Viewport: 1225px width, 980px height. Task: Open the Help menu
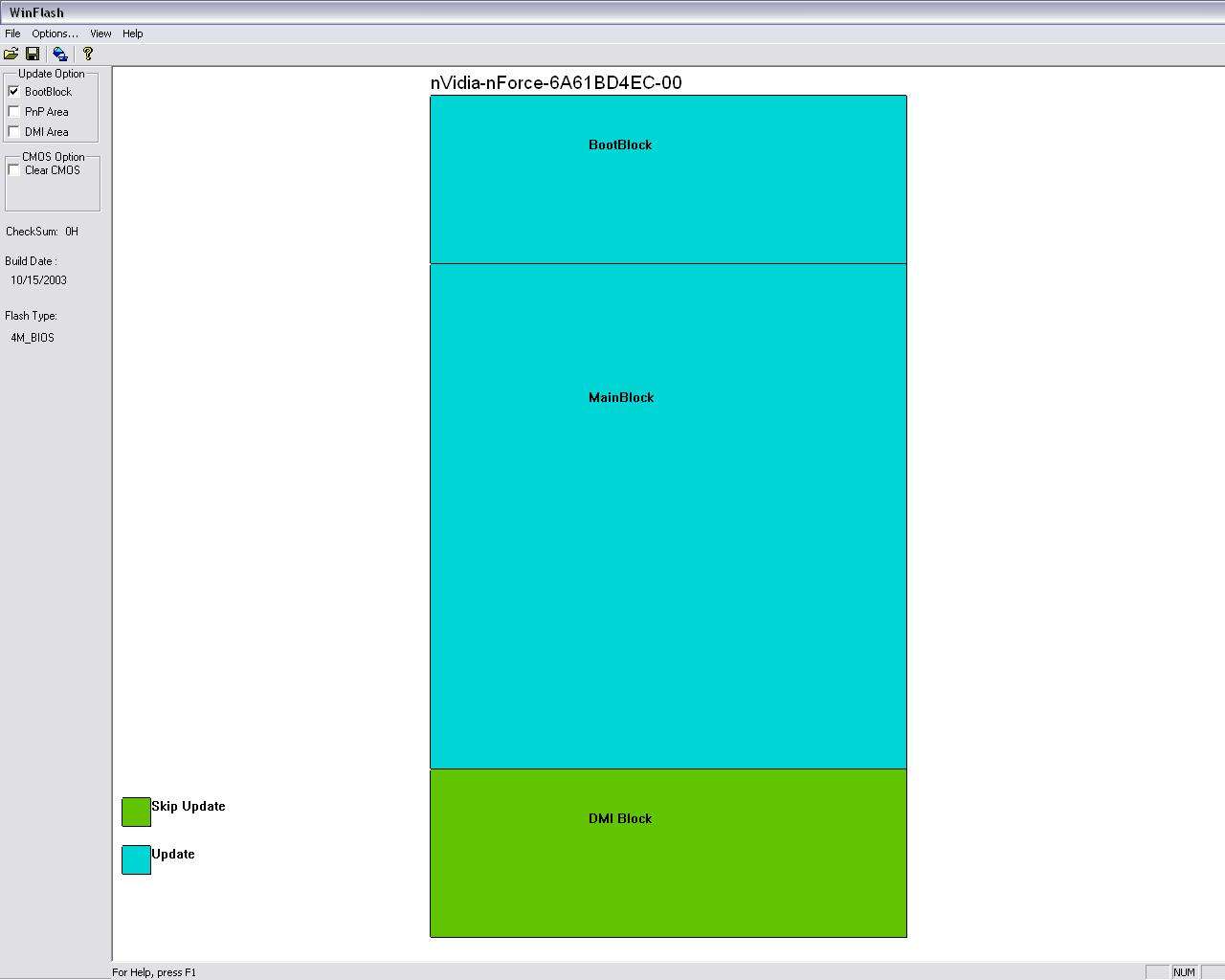pos(133,33)
